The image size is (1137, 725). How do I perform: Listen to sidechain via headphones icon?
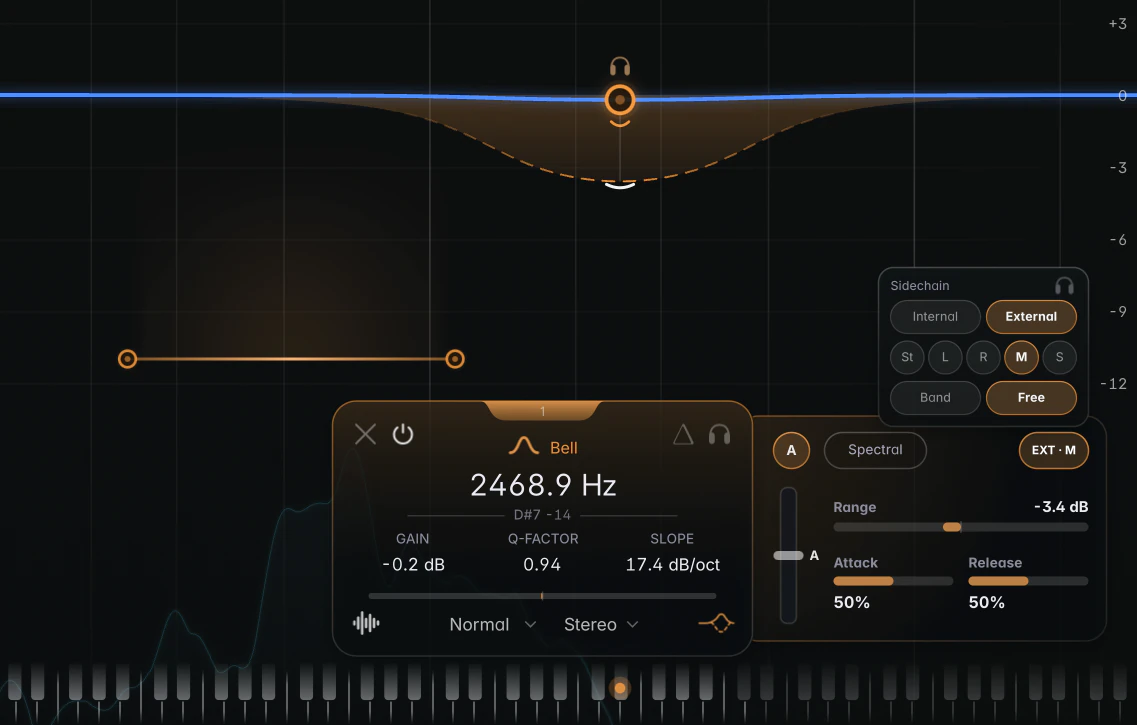(1064, 286)
